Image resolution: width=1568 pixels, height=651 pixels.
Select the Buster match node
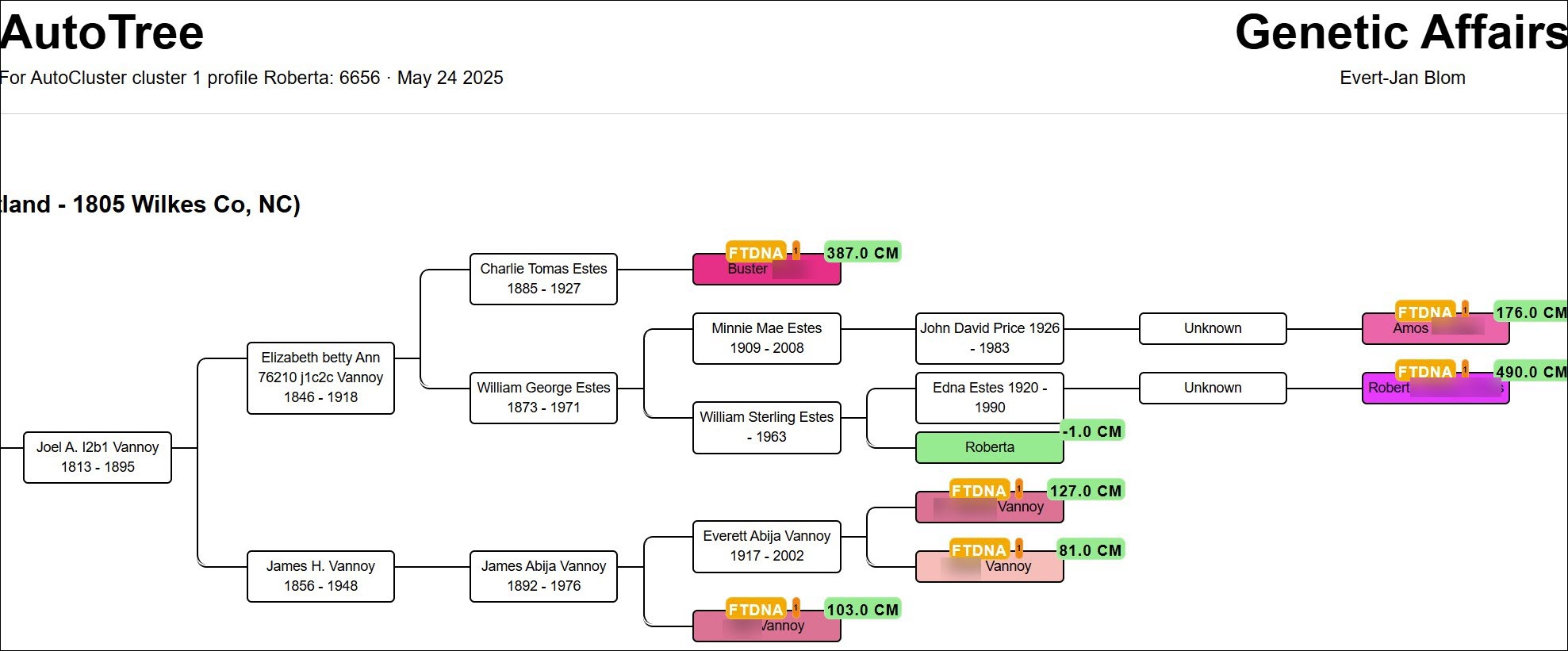(x=766, y=270)
